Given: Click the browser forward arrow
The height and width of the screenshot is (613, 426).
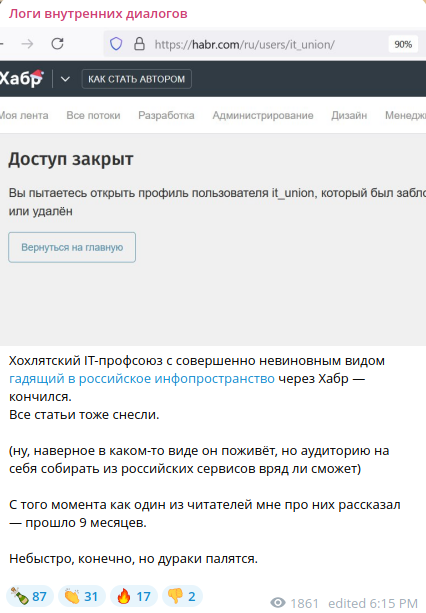Looking at the screenshot, I should [x=27, y=44].
